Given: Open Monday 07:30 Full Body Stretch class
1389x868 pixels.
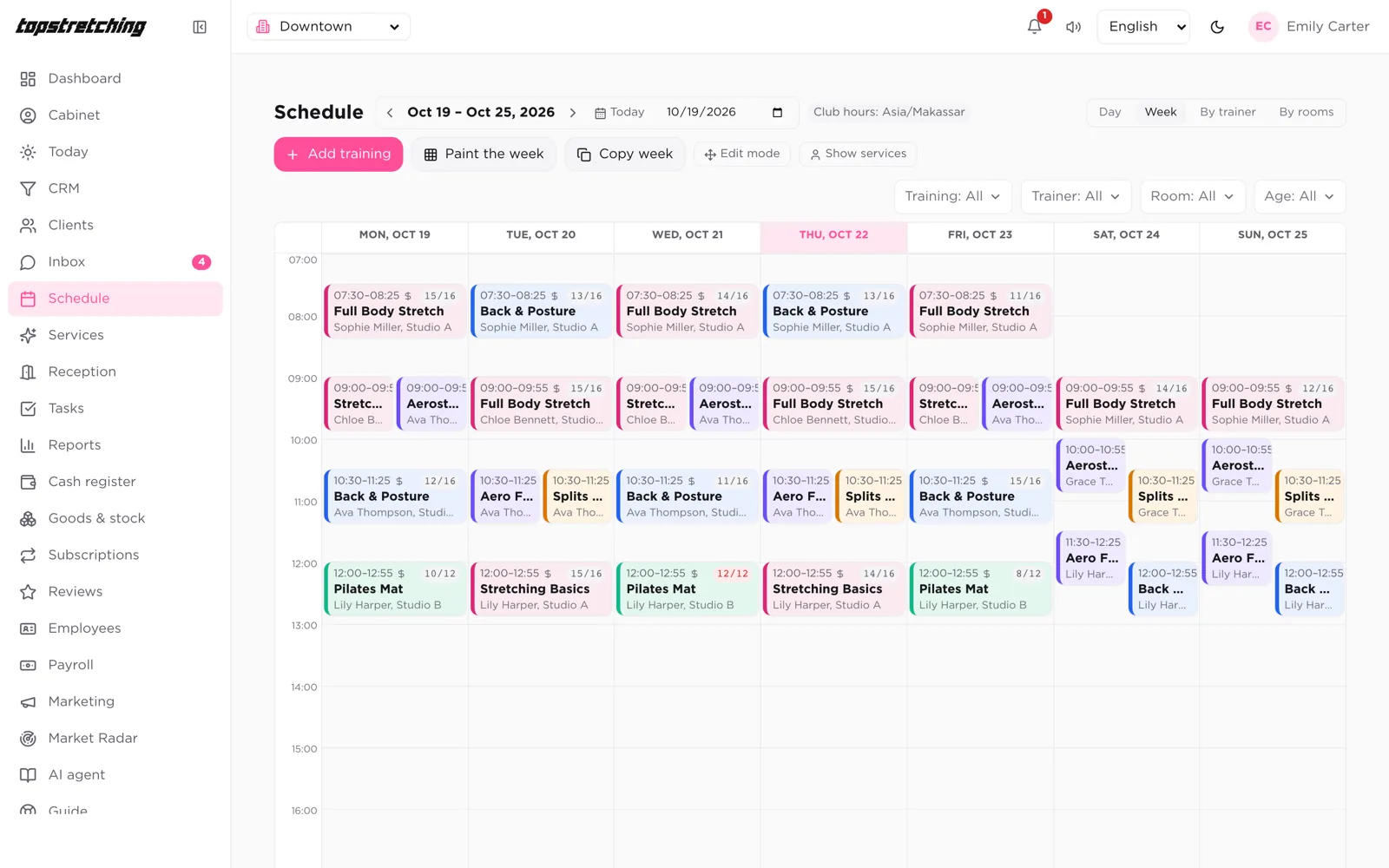Looking at the screenshot, I should tap(395, 311).
